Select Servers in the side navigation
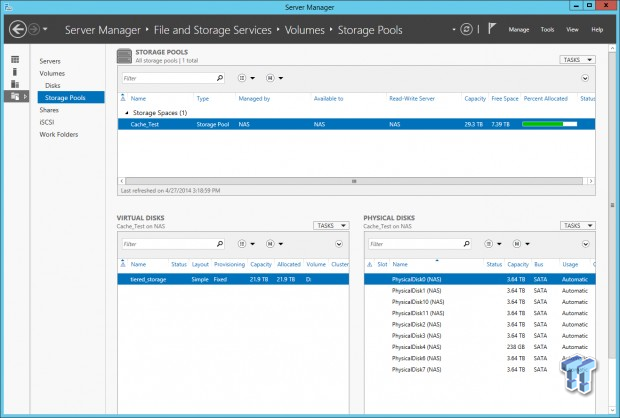The width and height of the screenshot is (620, 418). (x=50, y=61)
